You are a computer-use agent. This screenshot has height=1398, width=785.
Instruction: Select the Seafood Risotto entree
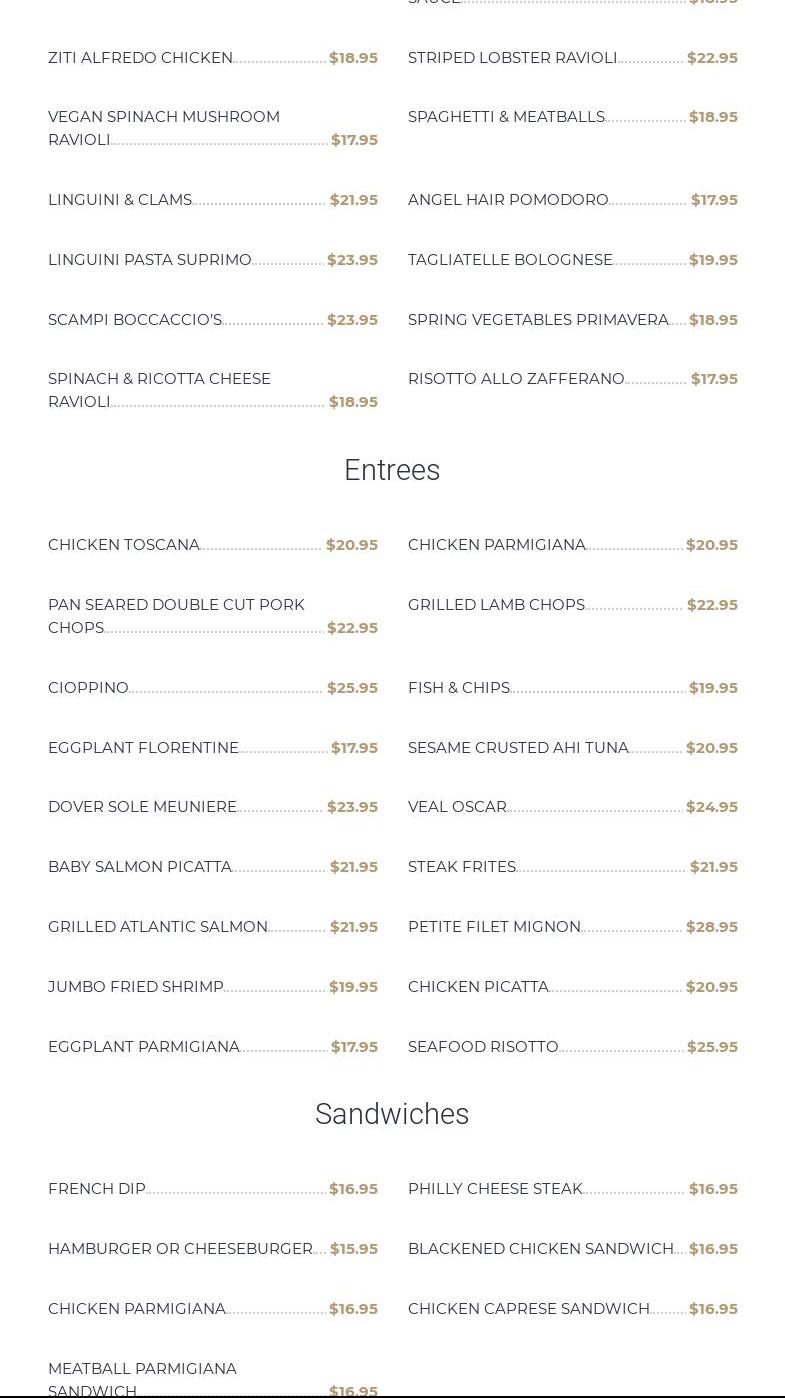pos(483,1047)
